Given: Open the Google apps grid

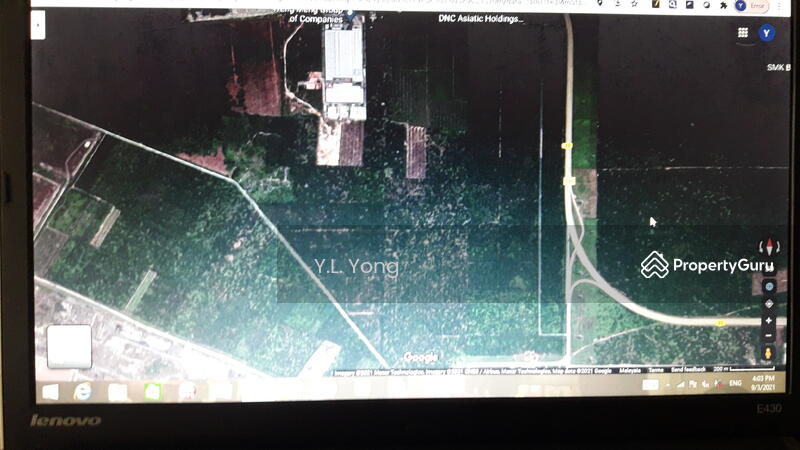Looking at the screenshot, I should point(743,32).
